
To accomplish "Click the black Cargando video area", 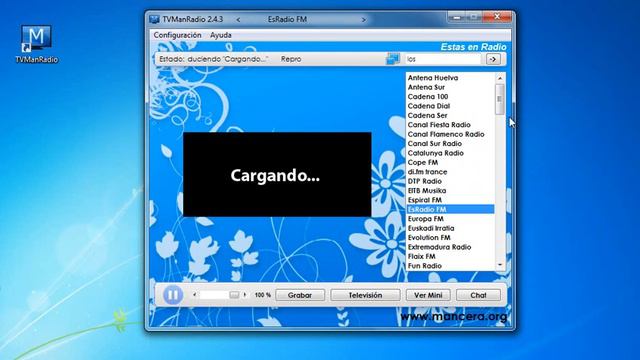I will point(277,174).
